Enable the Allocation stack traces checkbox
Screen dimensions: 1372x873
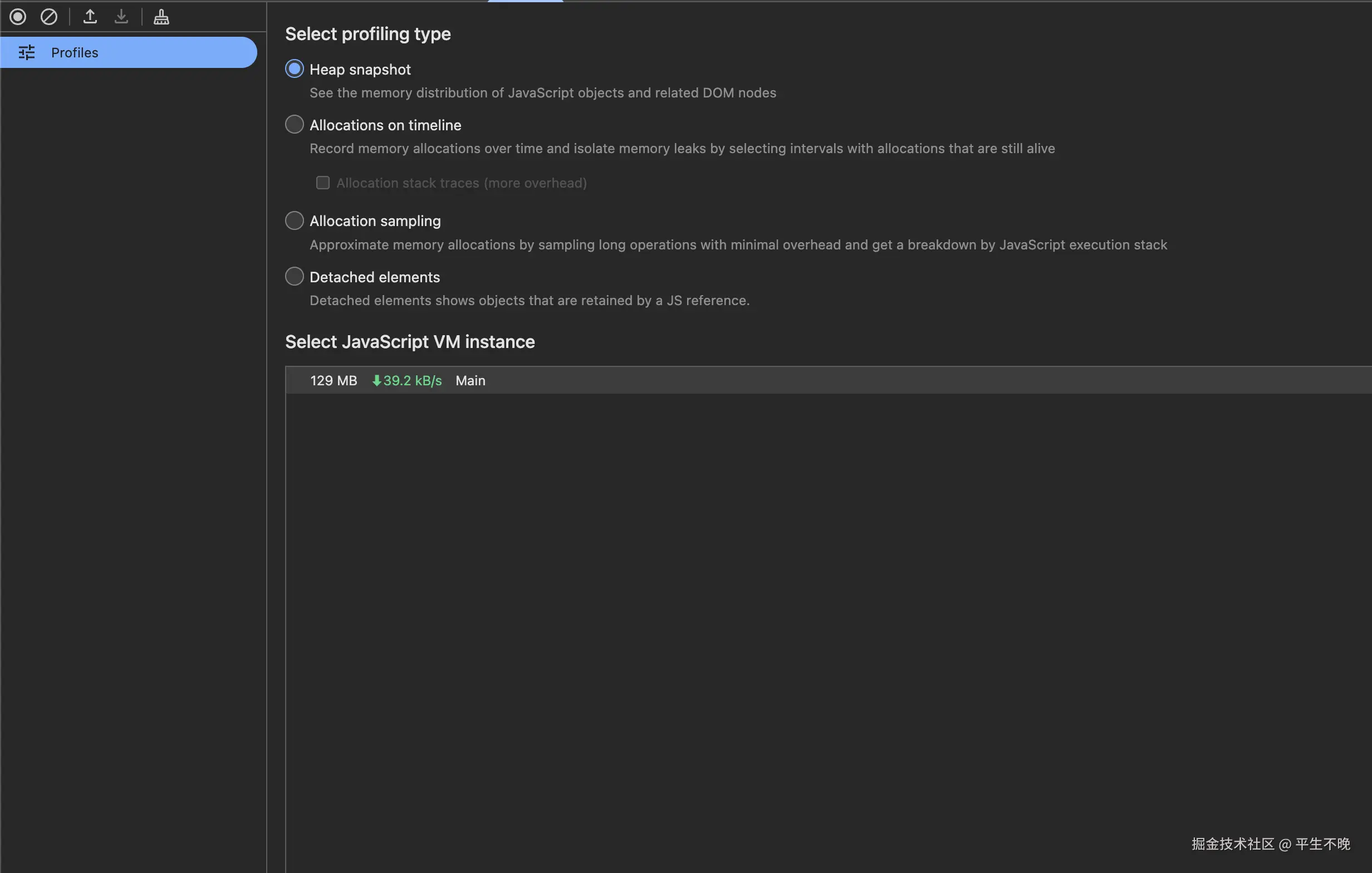[323, 183]
